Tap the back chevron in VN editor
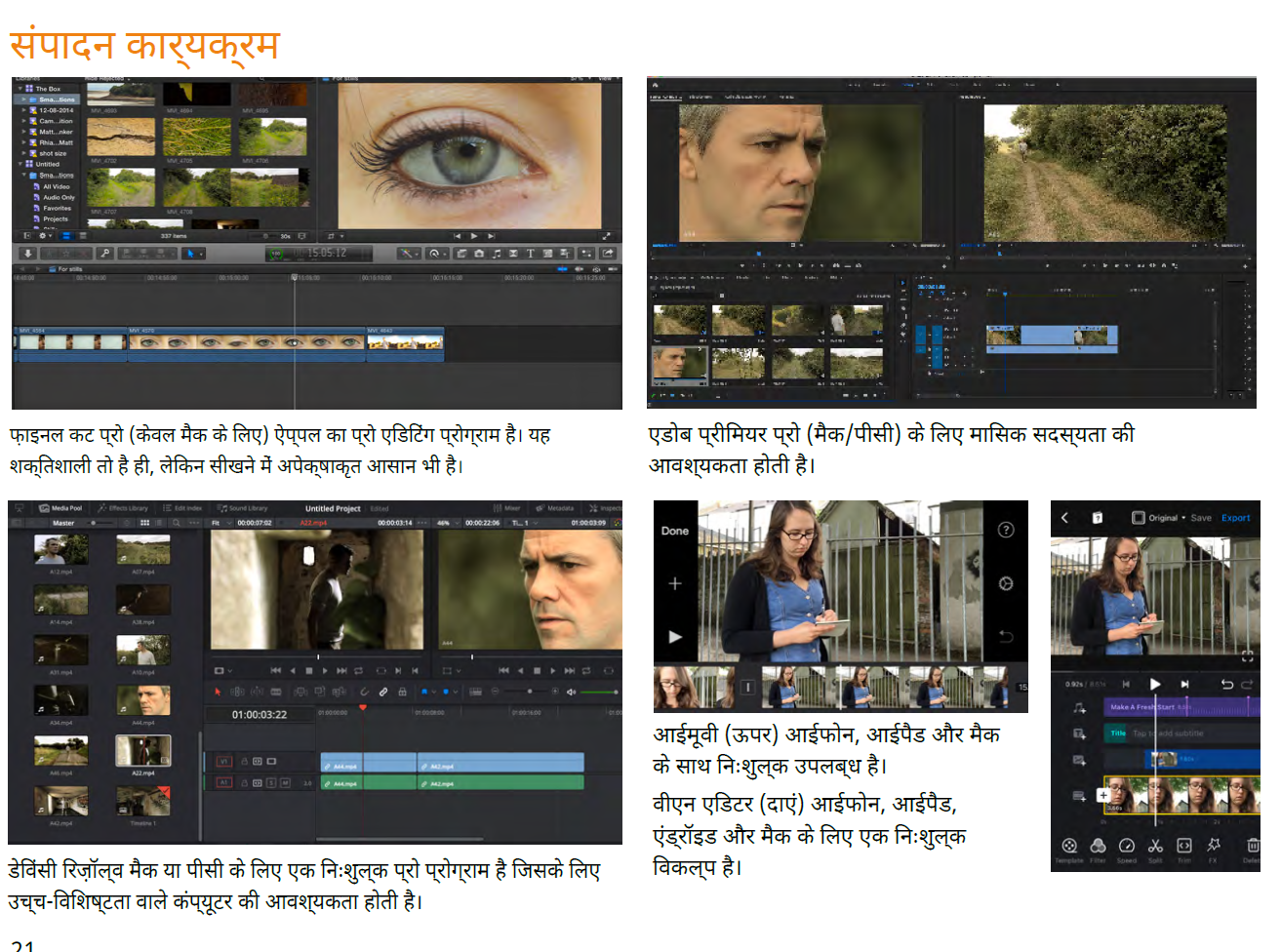 click(x=1064, y=518)
